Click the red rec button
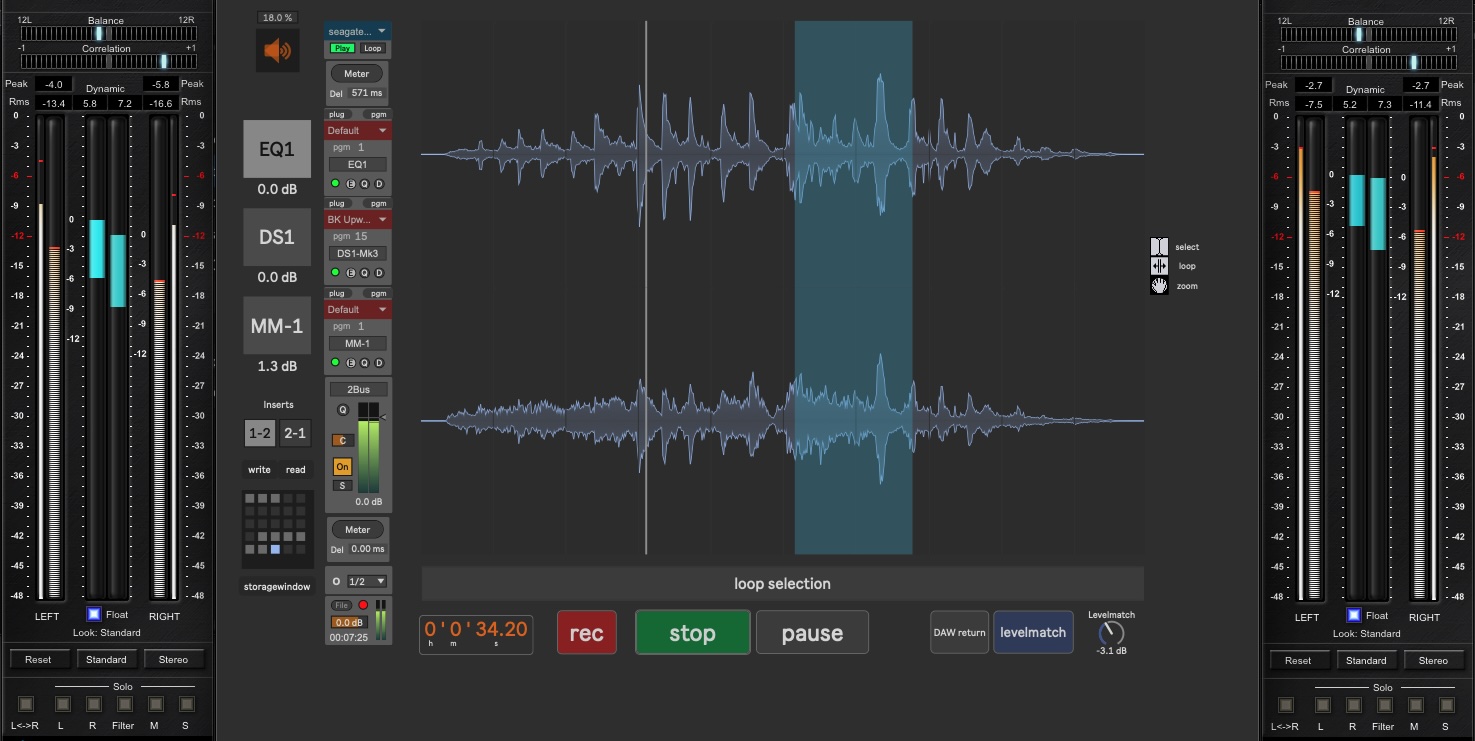 click(586, 633)
